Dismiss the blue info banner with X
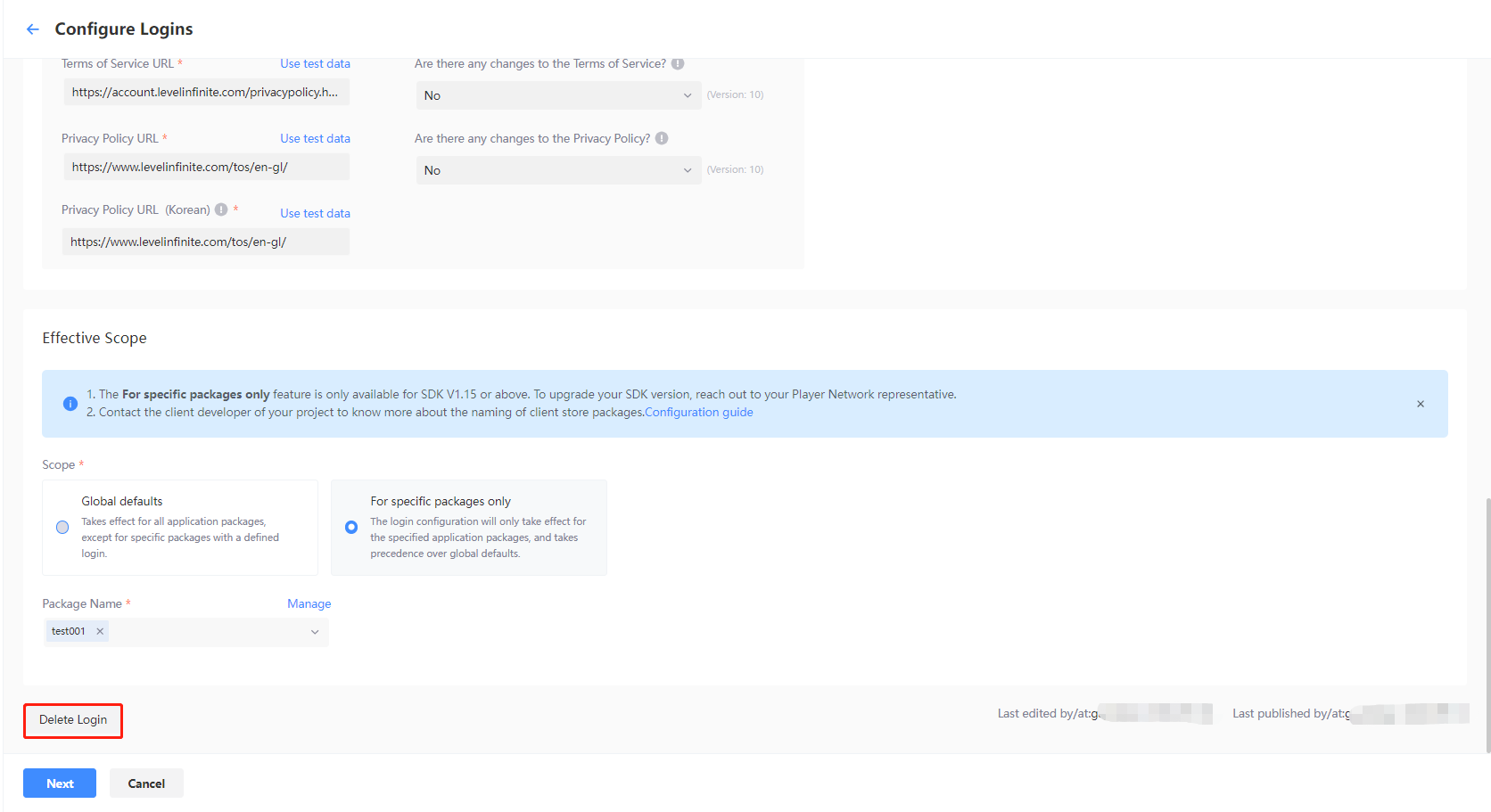This screenshot has width=1491, height=812. pyautogui.click(x=1421, y=404)
